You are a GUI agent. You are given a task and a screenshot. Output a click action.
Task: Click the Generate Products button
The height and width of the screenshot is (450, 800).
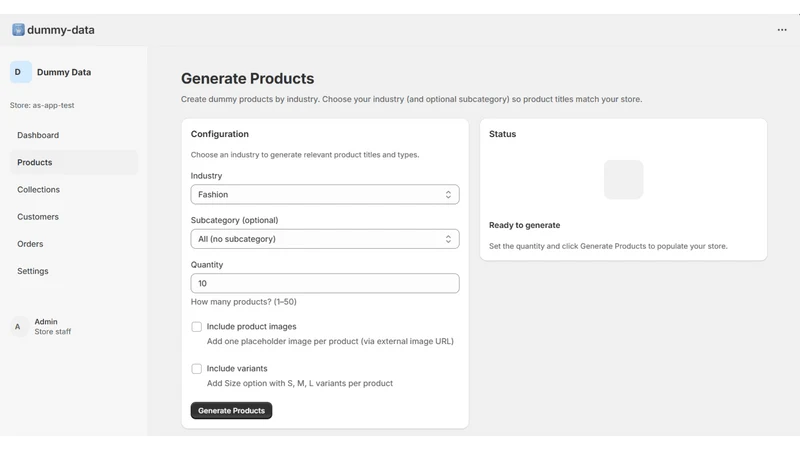[x=231, y=411]
